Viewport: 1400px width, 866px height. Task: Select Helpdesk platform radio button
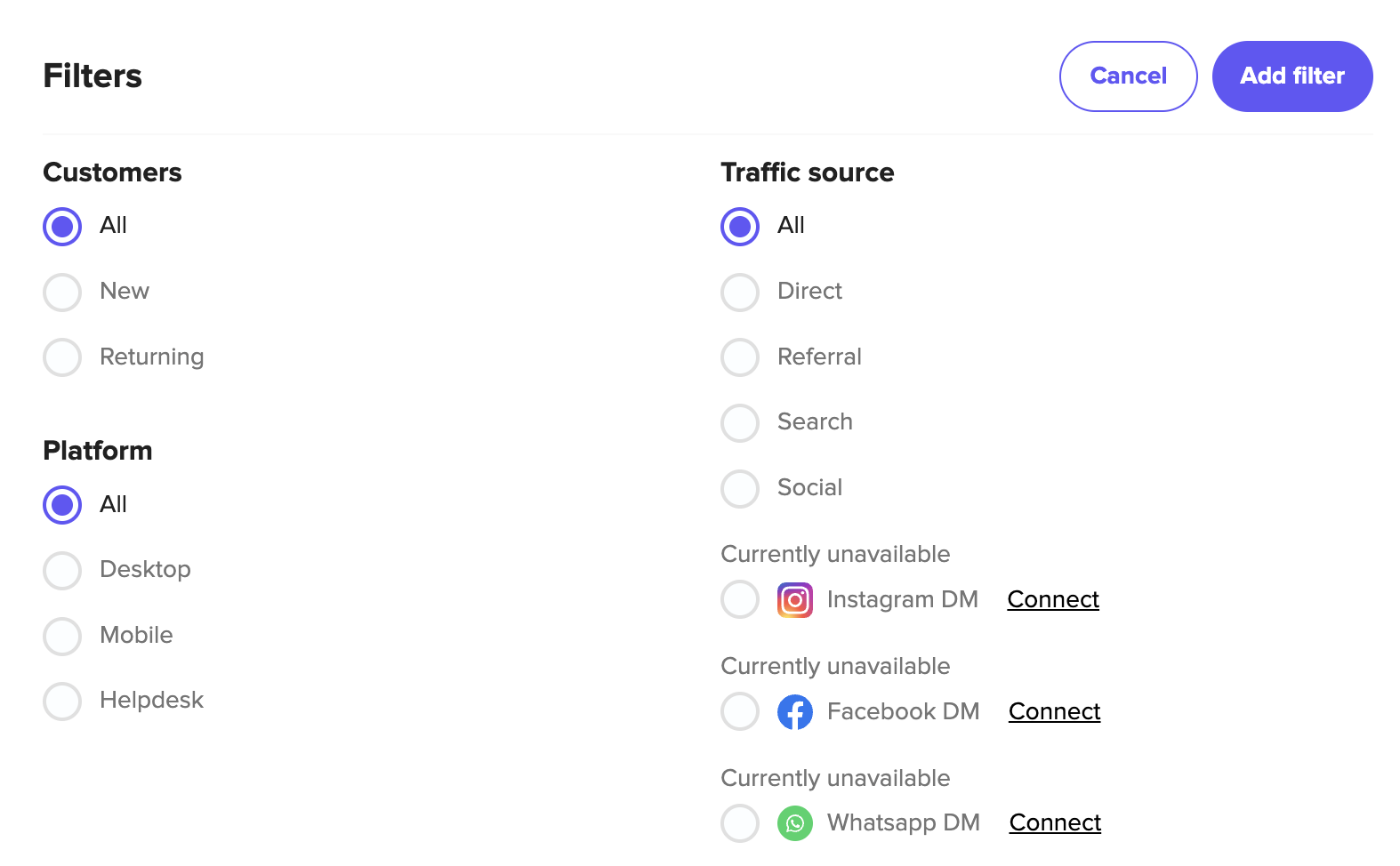click(62, 701)
